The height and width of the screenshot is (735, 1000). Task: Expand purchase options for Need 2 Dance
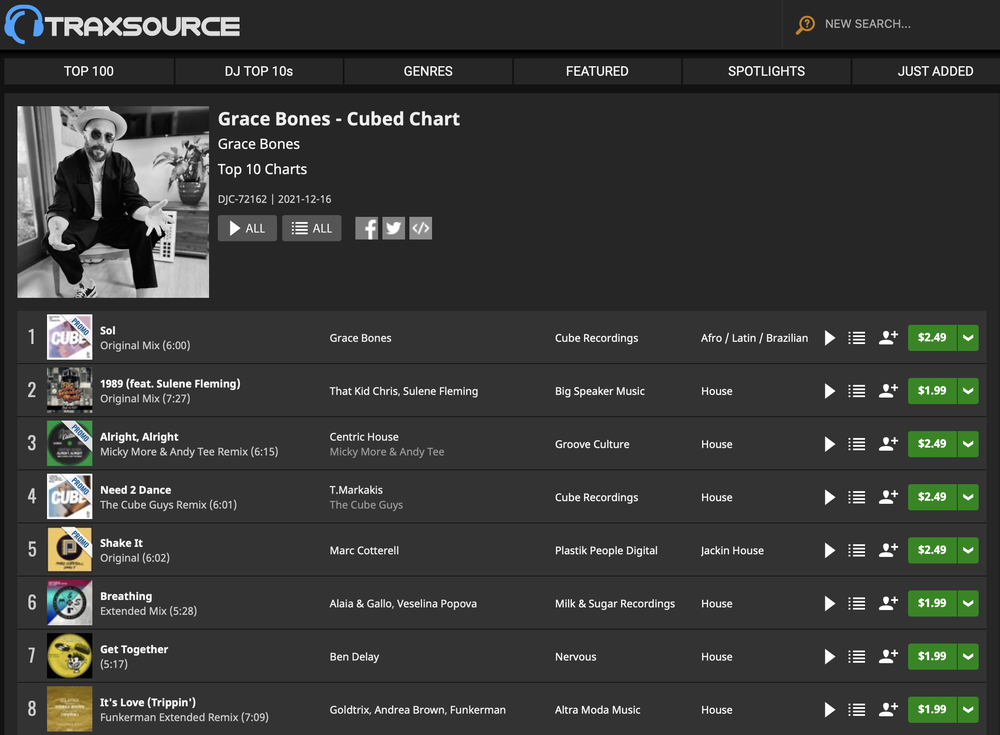click(968, 497)
